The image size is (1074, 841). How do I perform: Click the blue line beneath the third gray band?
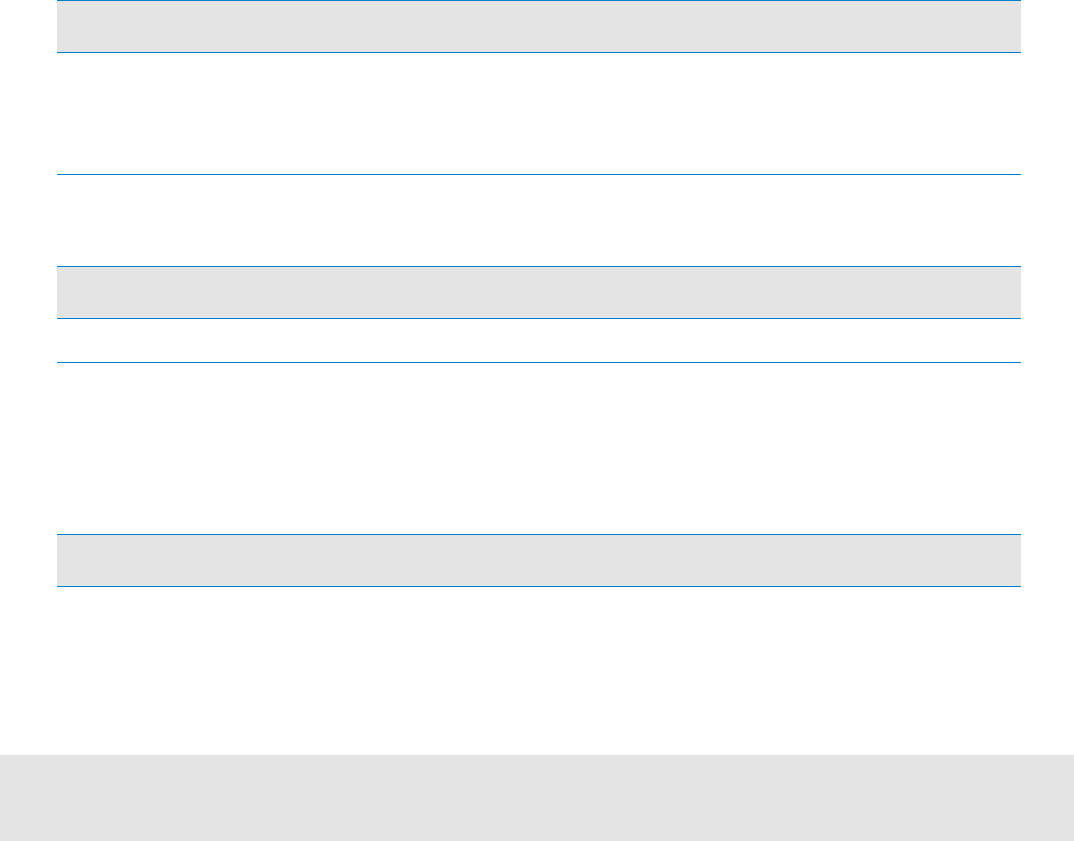pos(538,586)
